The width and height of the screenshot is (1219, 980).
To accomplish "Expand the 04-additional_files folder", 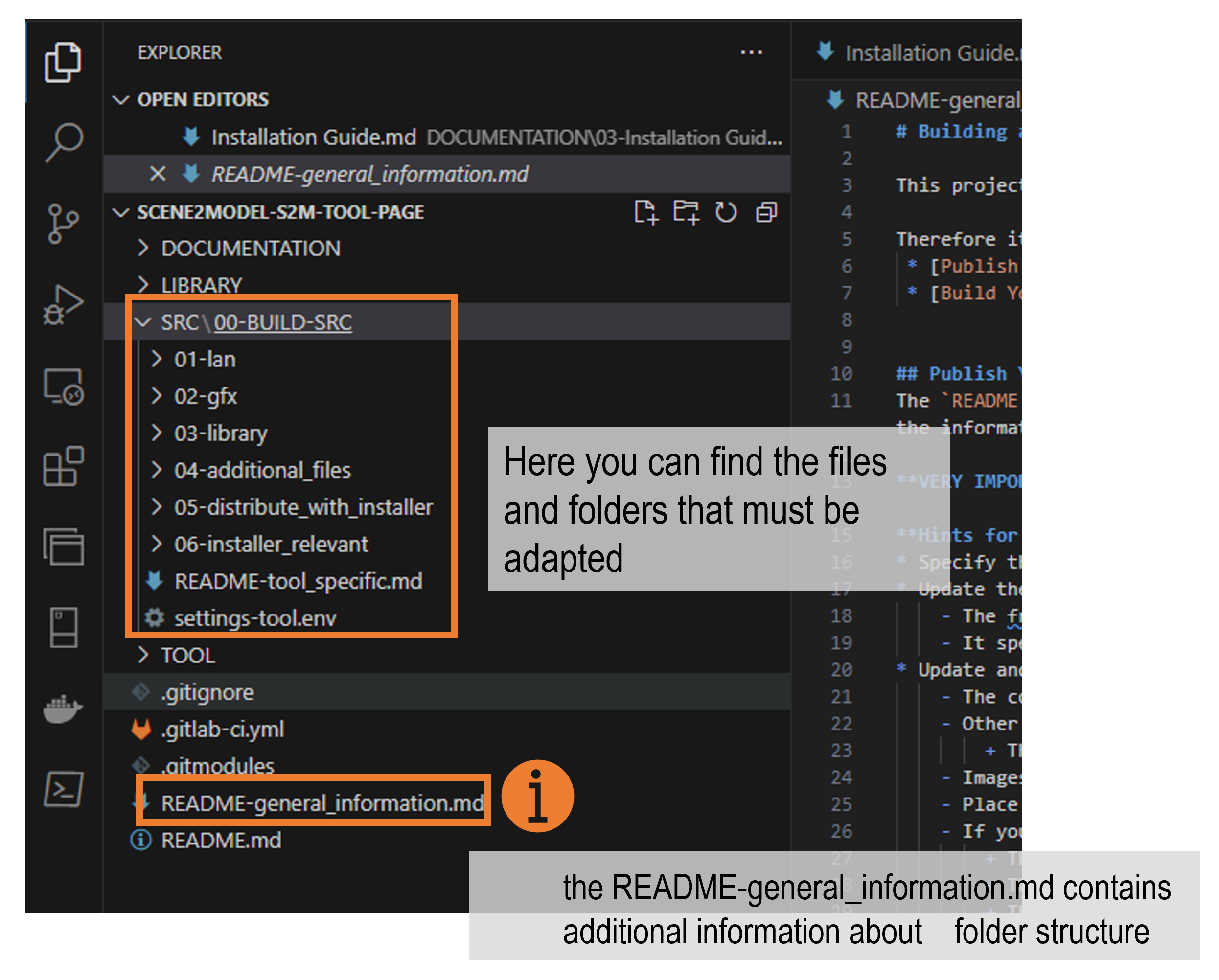I will tap(157, 470).
